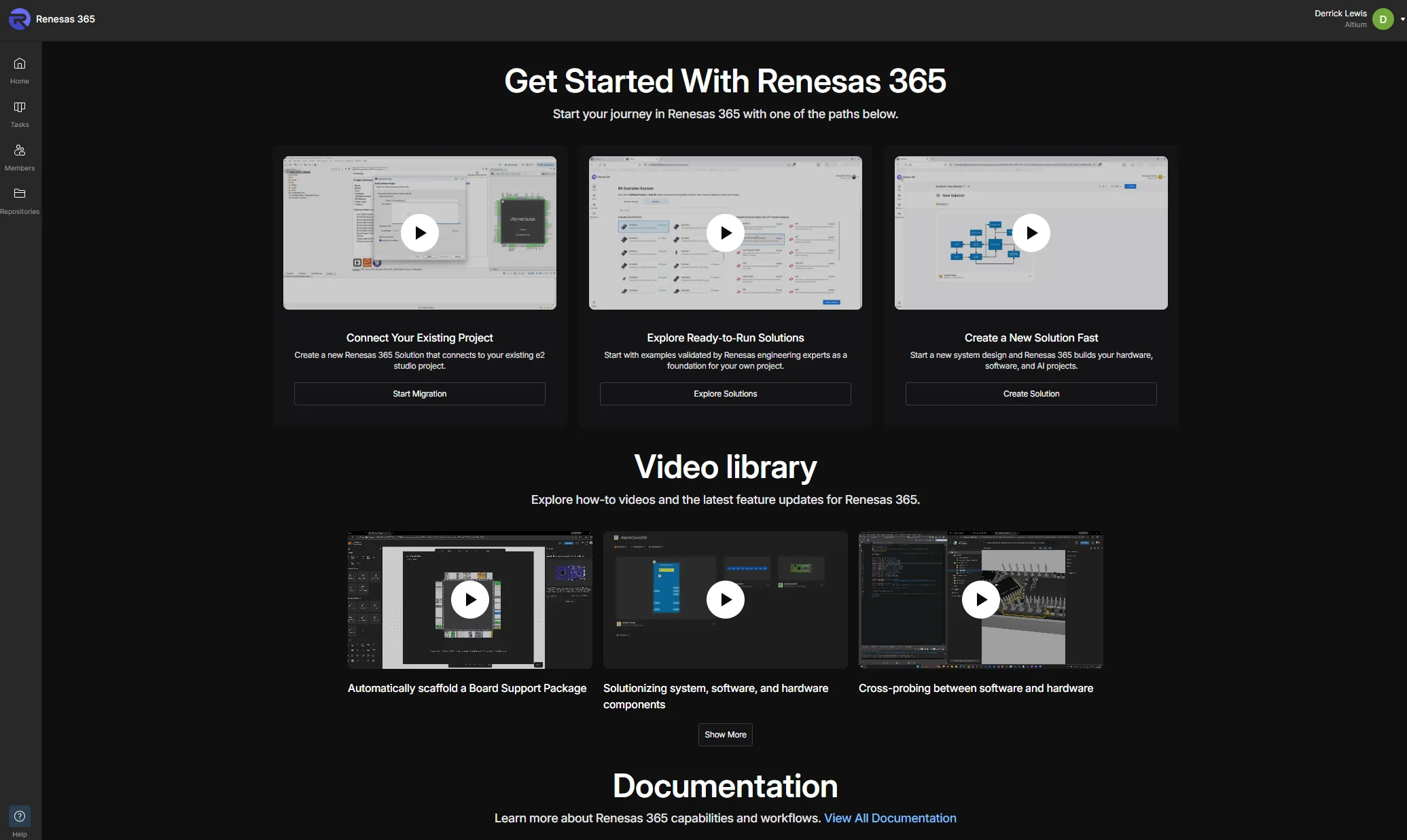Open the Members sidebar item

coord(20,158)
